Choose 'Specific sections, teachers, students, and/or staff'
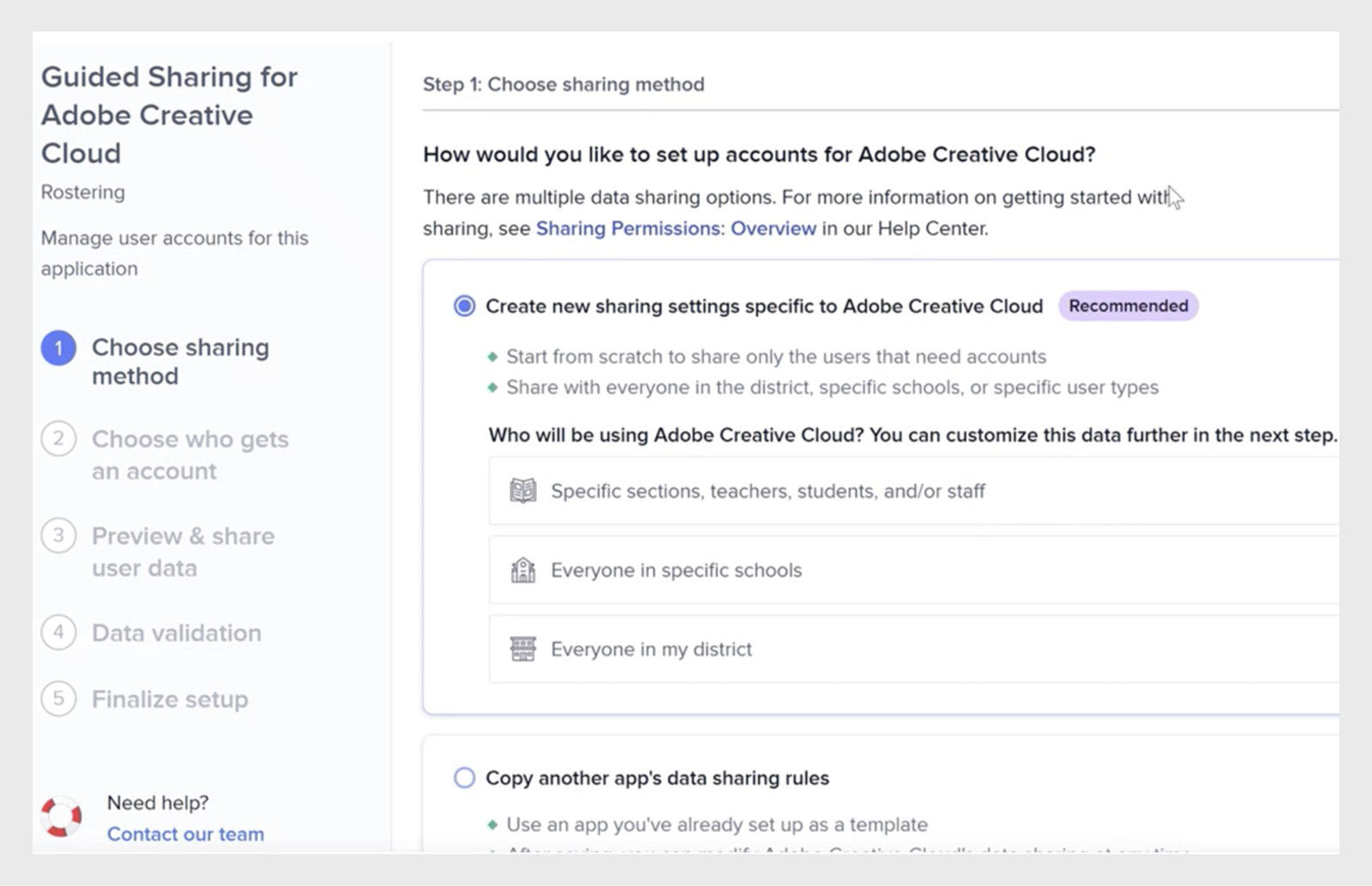The height and width of the screenshot is (886, 1372). tap(914, 491)
